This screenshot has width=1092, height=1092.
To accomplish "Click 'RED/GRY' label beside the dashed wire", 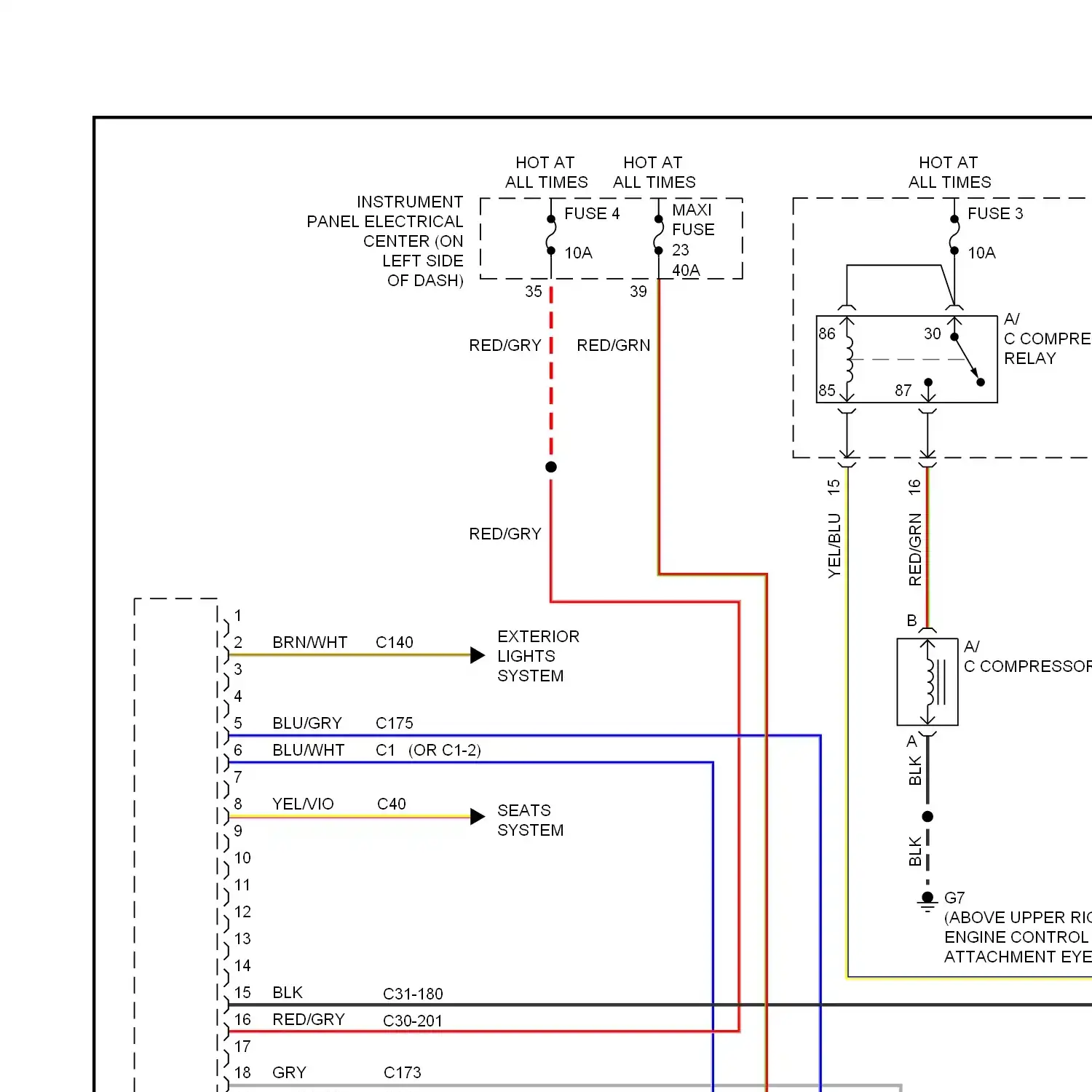I will point(505,345).
